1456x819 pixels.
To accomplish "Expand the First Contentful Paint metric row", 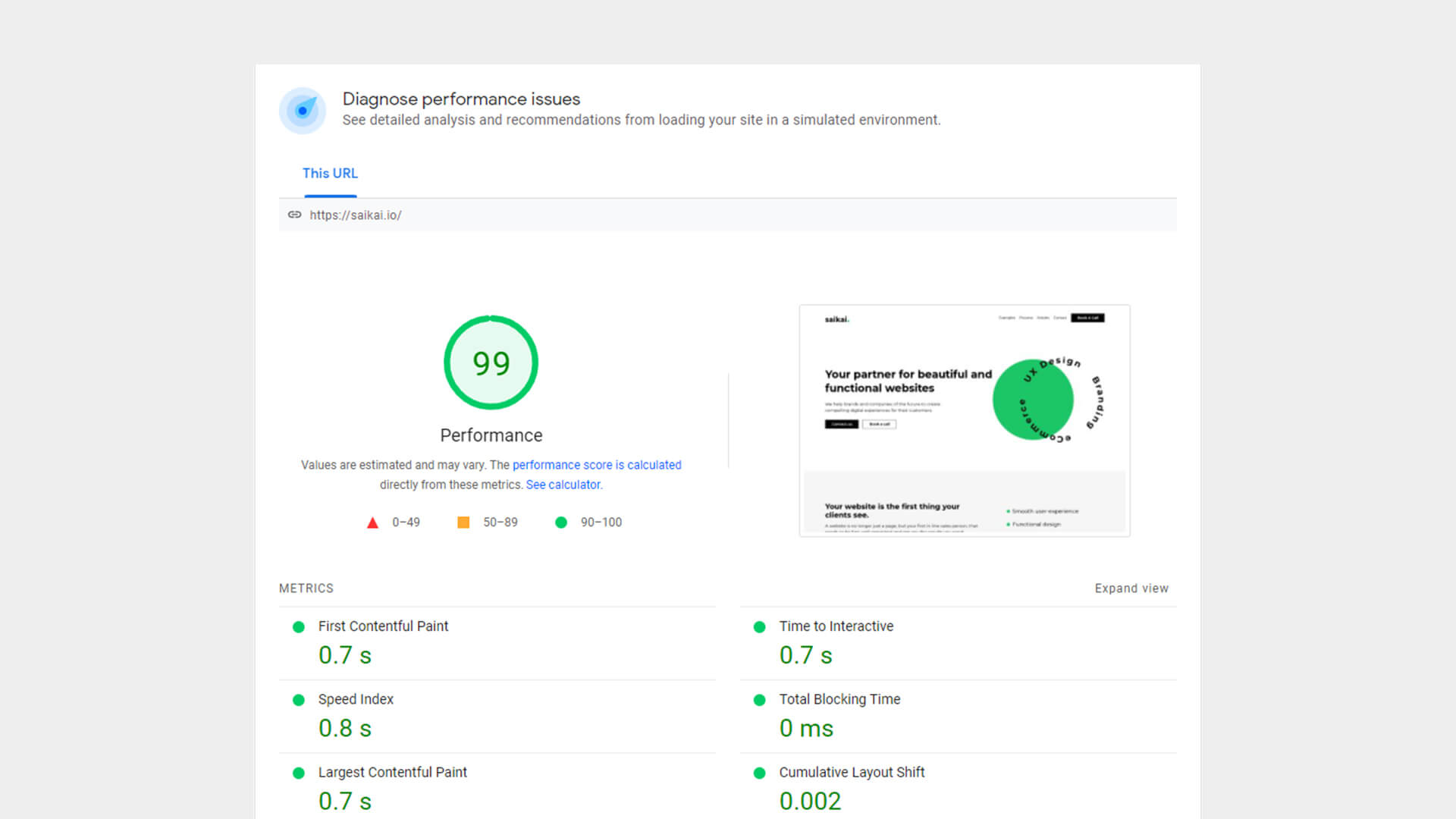I will click(383, 626).
